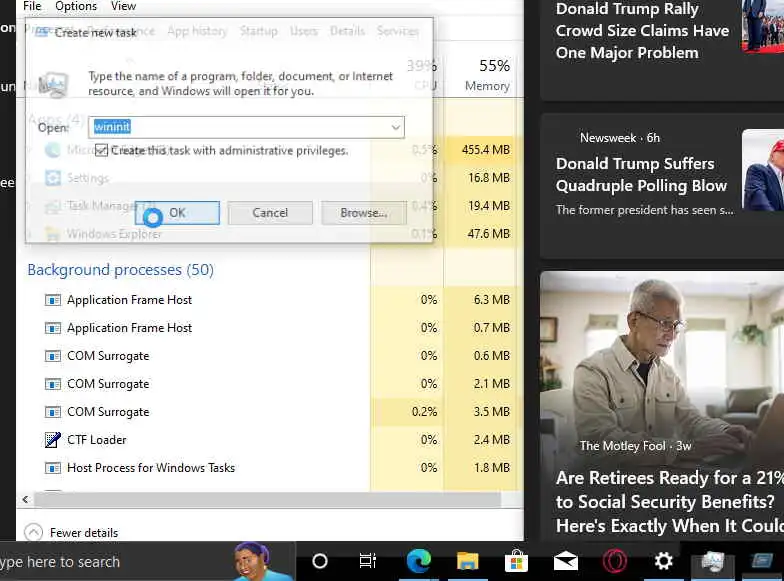The width and height of the screenshot is (784, 581).
Task: Click the first COM Surrogate process icon
Action: [x=52, y=356]
